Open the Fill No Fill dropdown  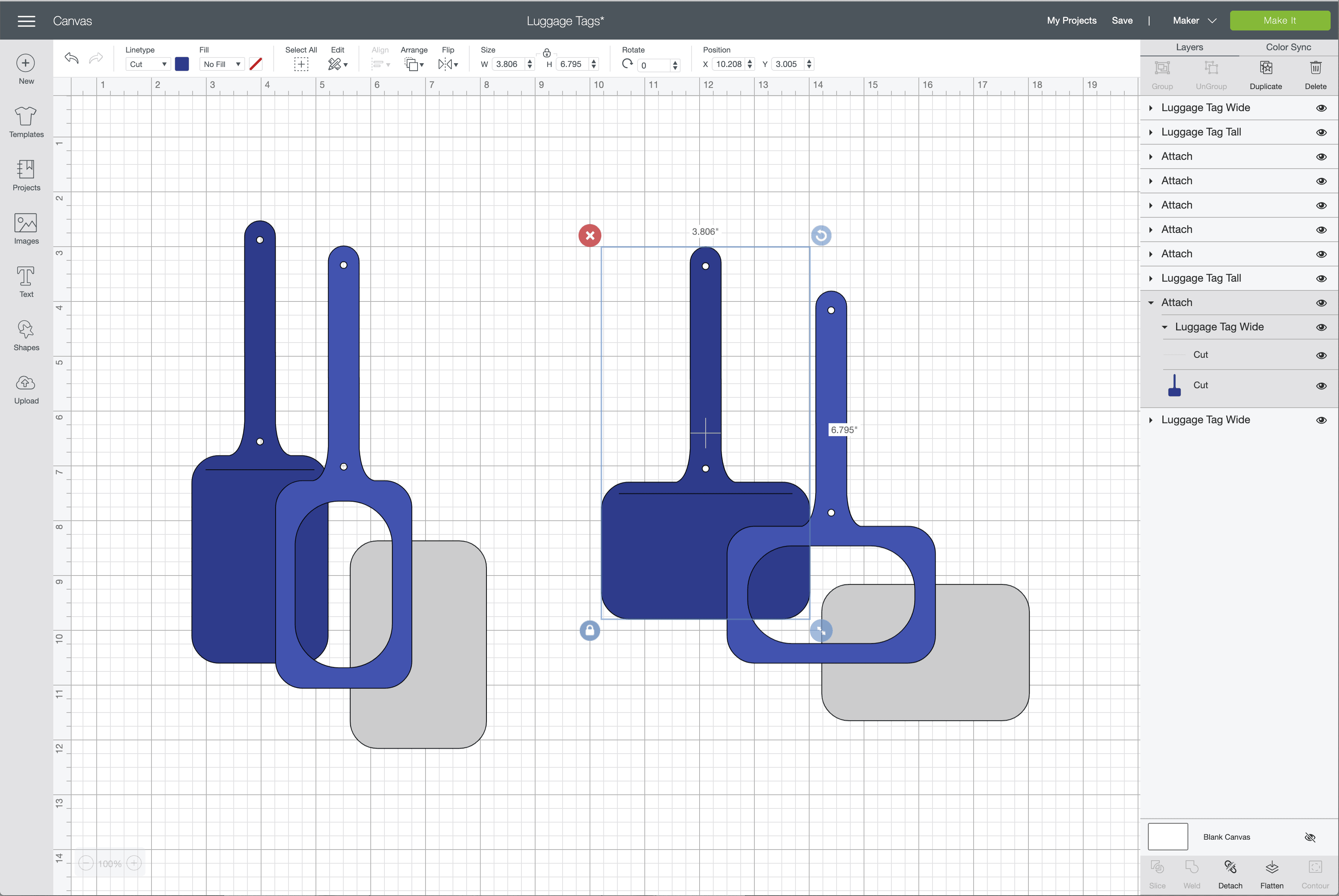point(222,65)
